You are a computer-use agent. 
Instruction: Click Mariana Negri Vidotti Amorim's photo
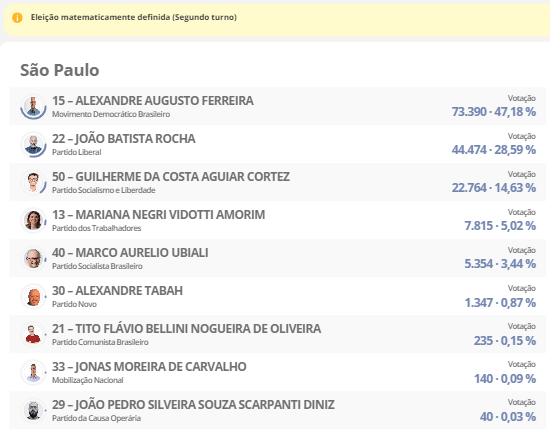pyautogui.click(x=33, y=220)
